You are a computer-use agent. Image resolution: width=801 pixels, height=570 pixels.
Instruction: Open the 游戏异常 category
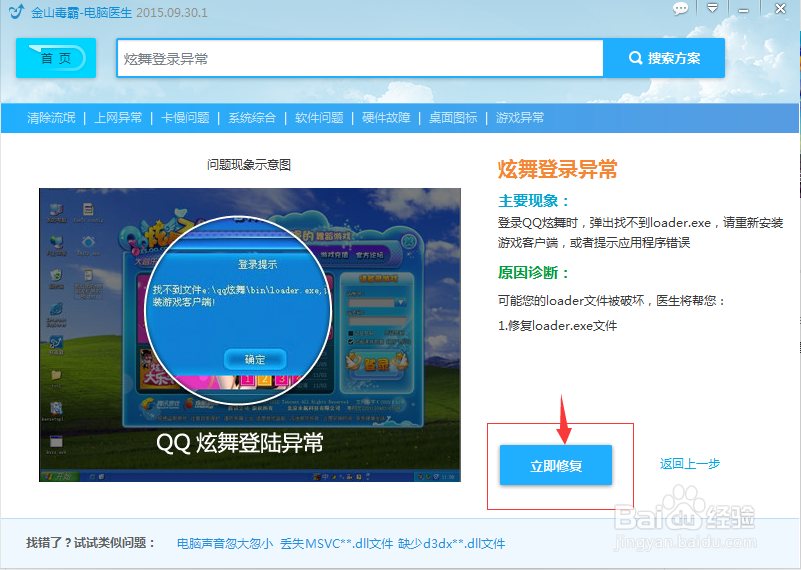coord(520,118)
